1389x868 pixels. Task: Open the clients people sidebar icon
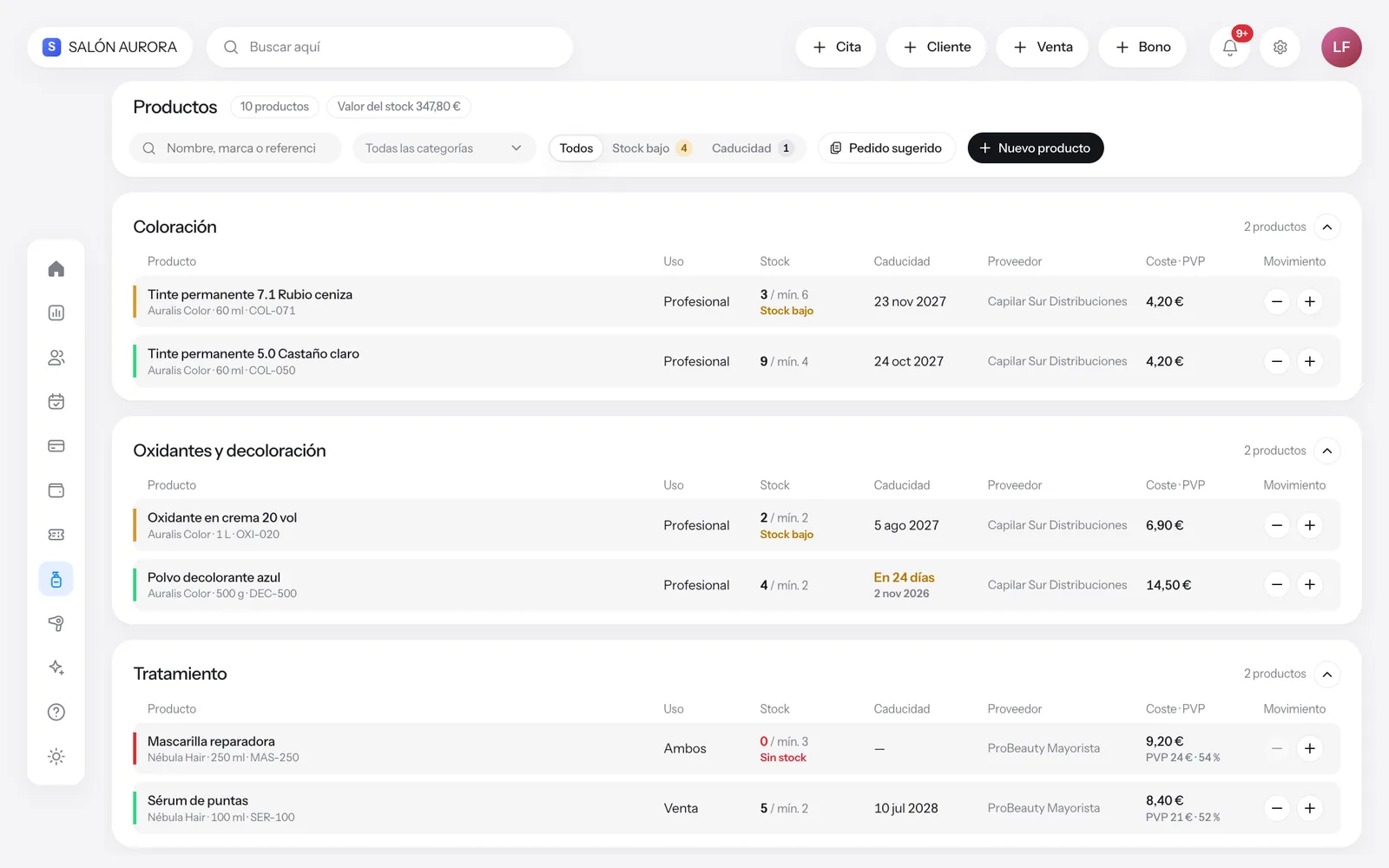click(x=56, y=358)
